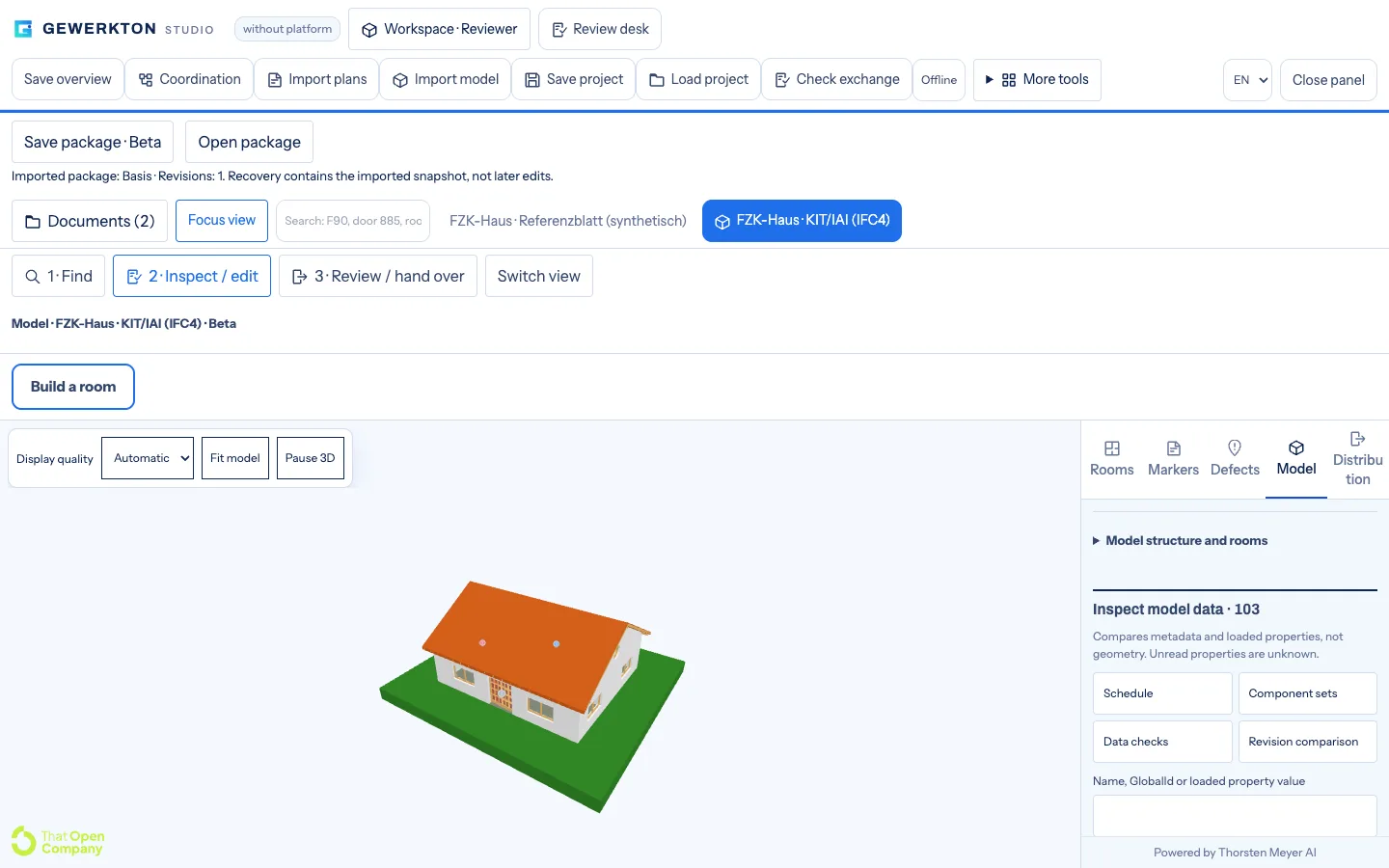
Task: Click Data checks button
Action: 1162,742
